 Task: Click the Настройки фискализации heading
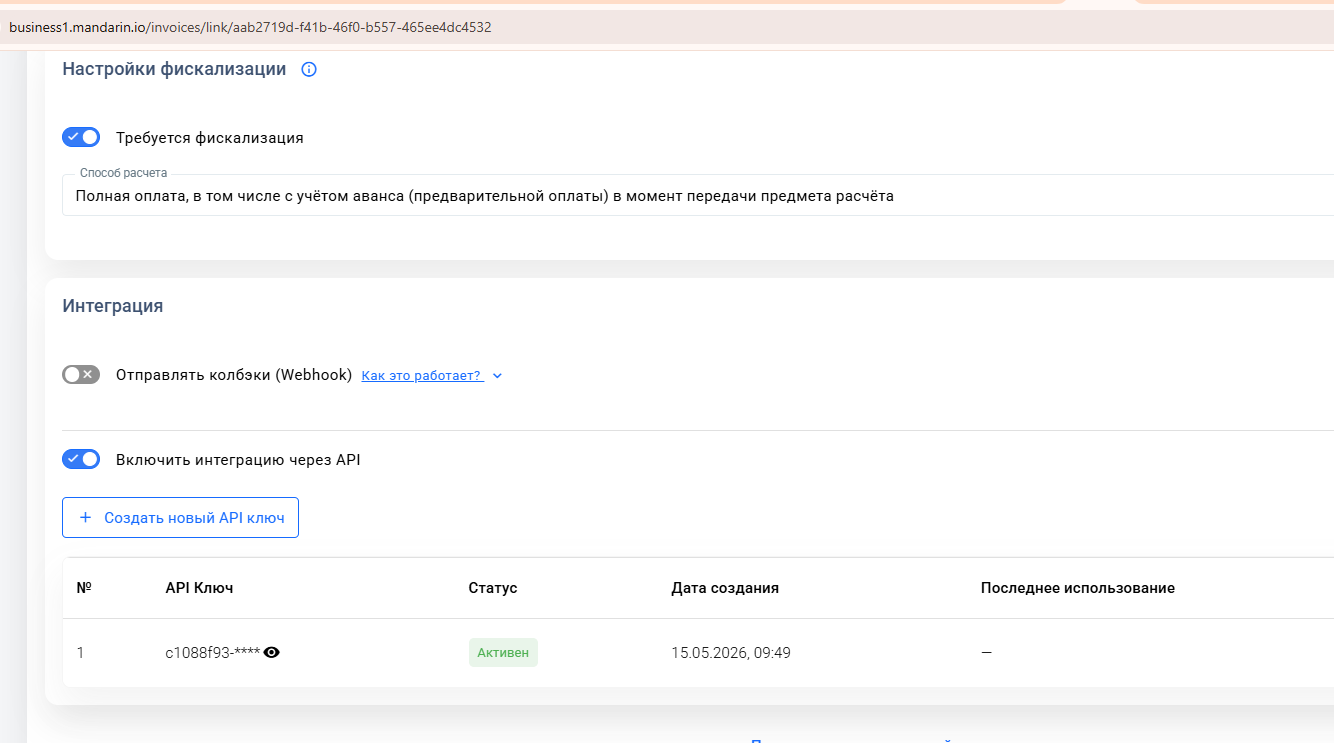pos(174,69)
